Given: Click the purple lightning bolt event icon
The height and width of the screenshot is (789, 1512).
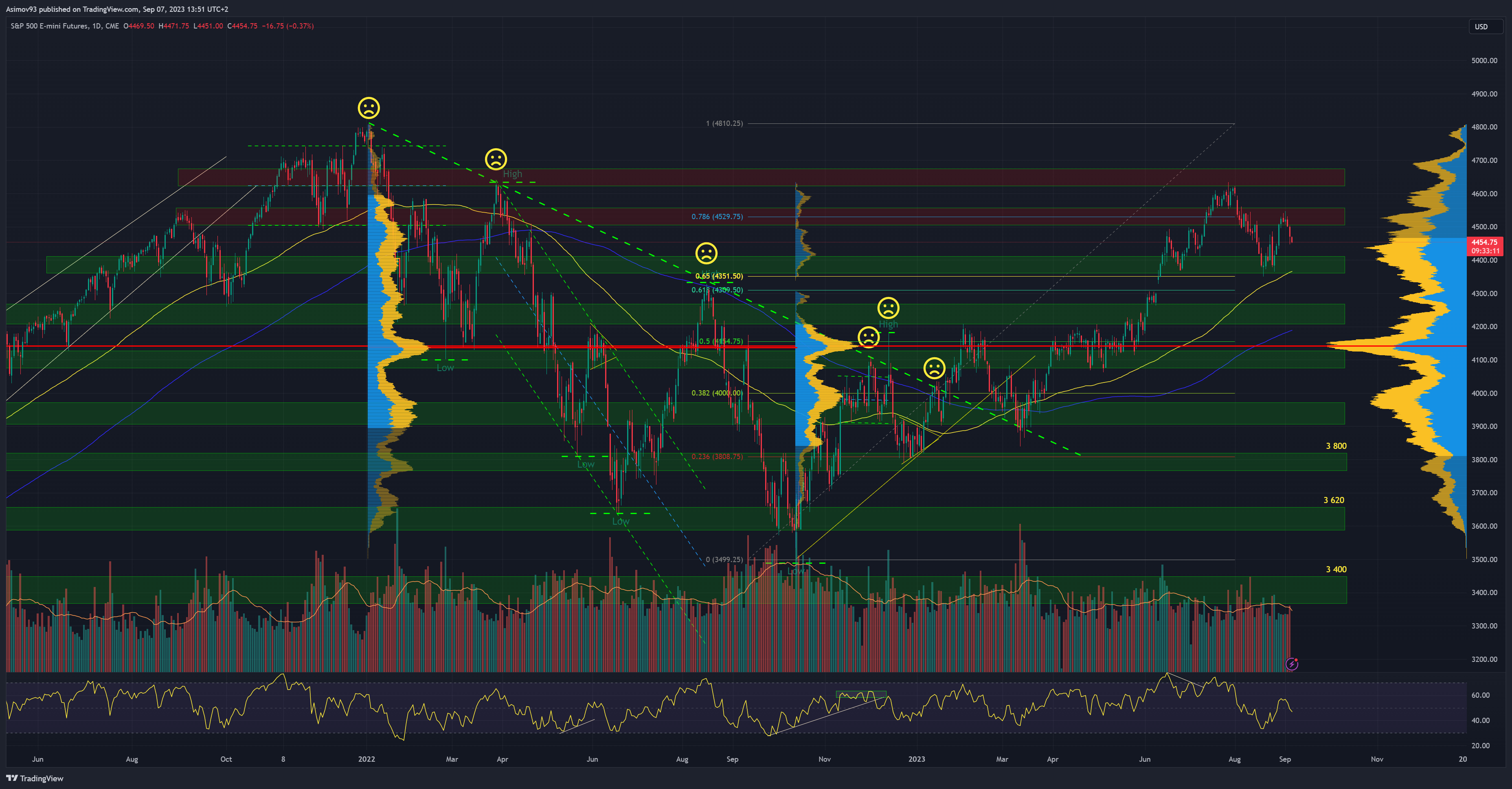Looking at the screenshot, I should (x=1291, y=664).
